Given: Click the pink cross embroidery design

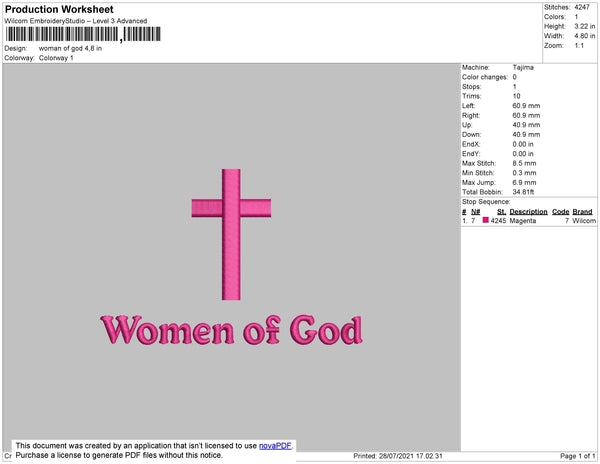Looking at the screenshot, I should pos(231,234).
